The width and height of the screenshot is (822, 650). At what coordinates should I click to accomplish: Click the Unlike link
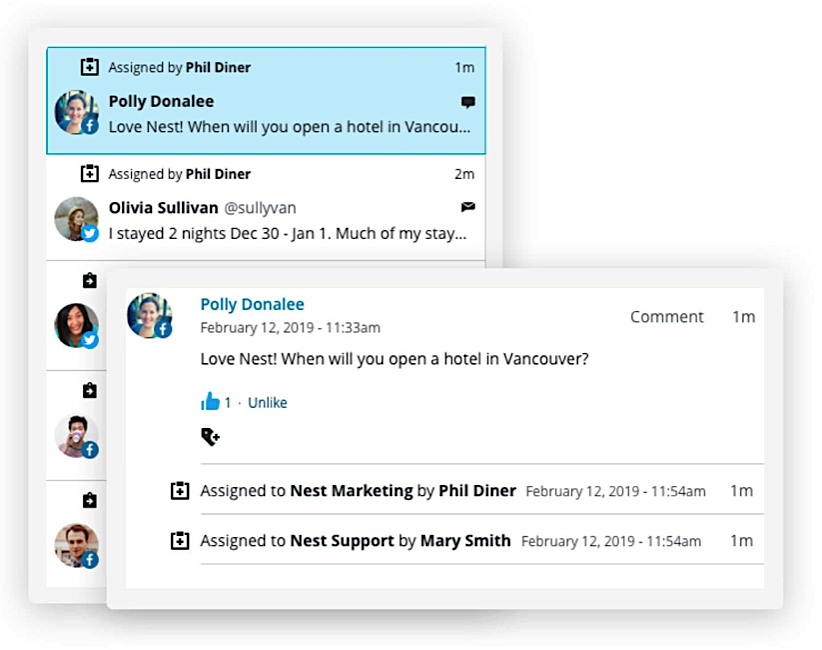[267, 403]
